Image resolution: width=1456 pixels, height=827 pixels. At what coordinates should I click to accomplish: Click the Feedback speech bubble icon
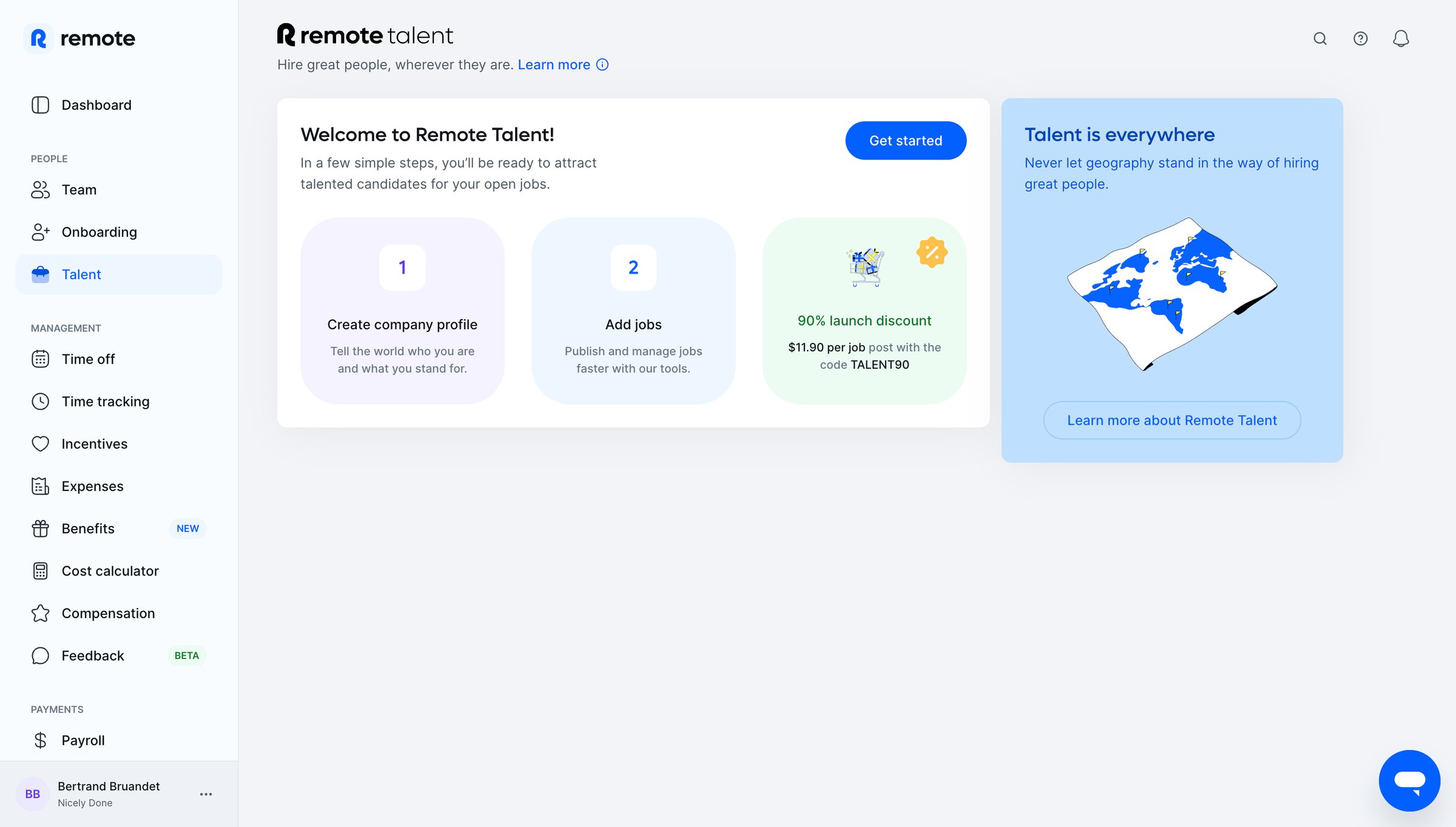pos(40,656)
